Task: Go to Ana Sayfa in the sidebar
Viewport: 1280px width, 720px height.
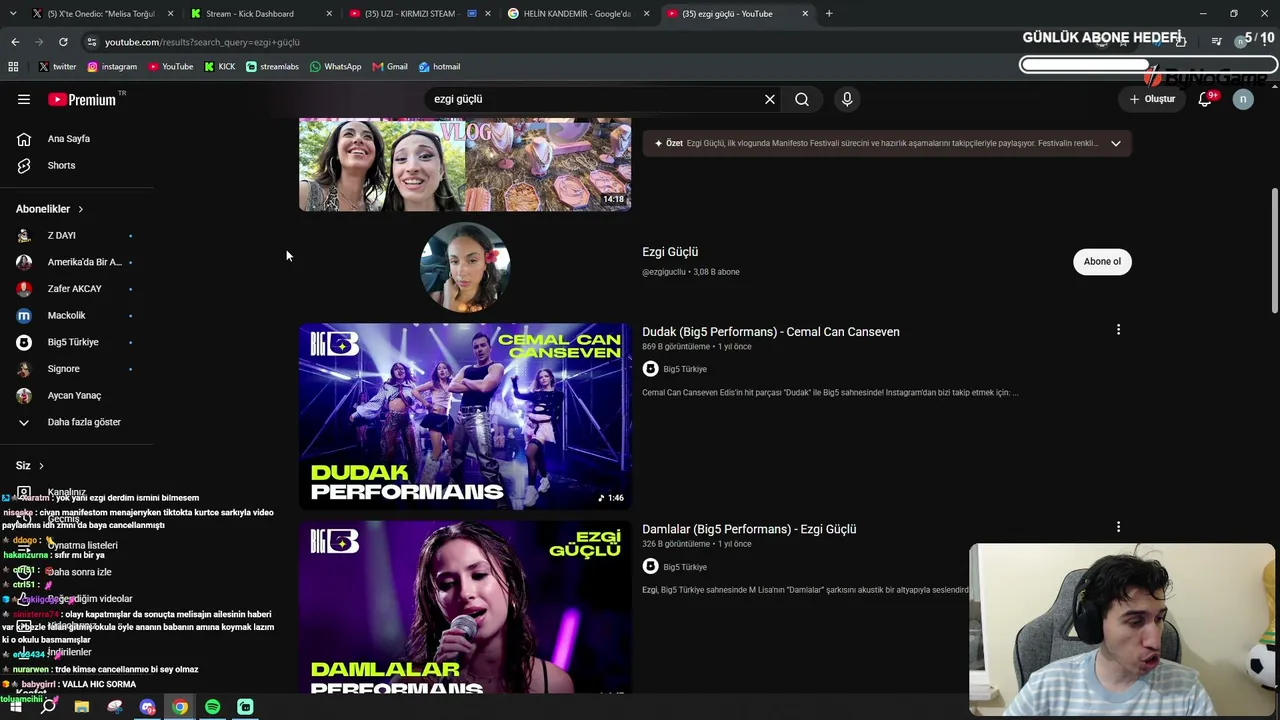Action: point(68,139)
